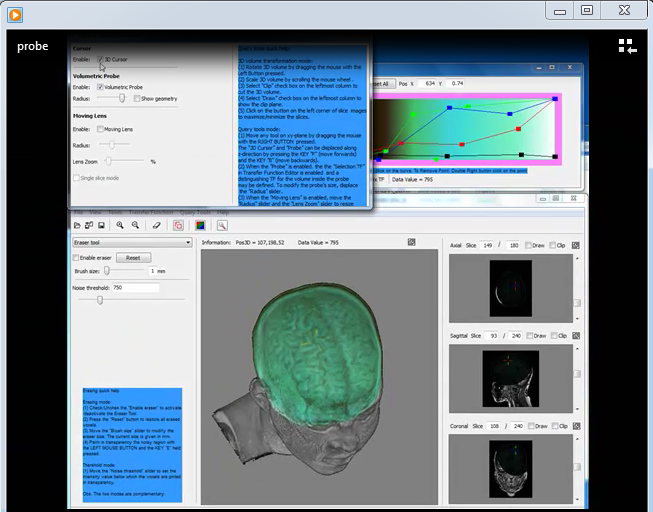Screen dimensions: 653x512
Task: Click the Sagittal slice image thumbnail
Action: pyautogui.click(x=511, y=379)
